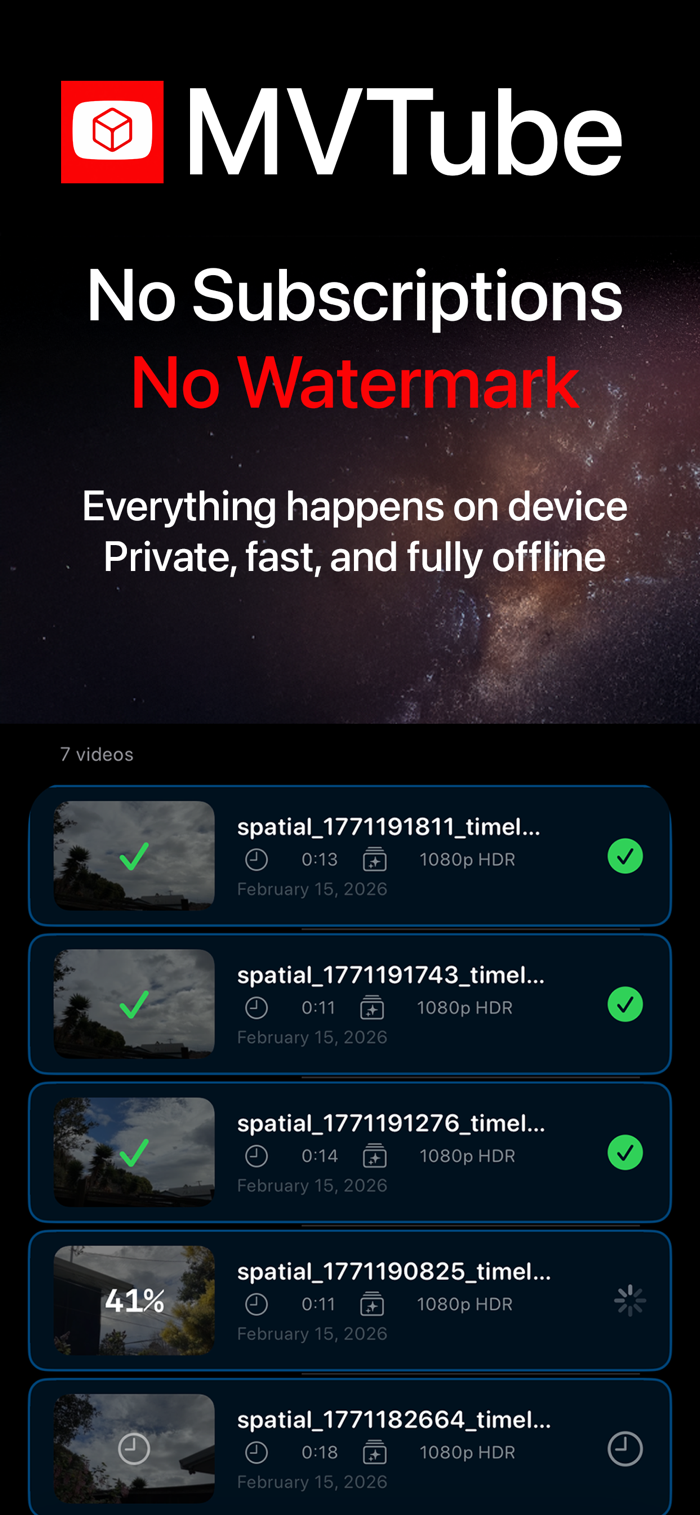This screenshot has width=700, height=1515.
Task: Click the queued thumbnail for spatial_1771182664
Action: tap(134, 1448)
